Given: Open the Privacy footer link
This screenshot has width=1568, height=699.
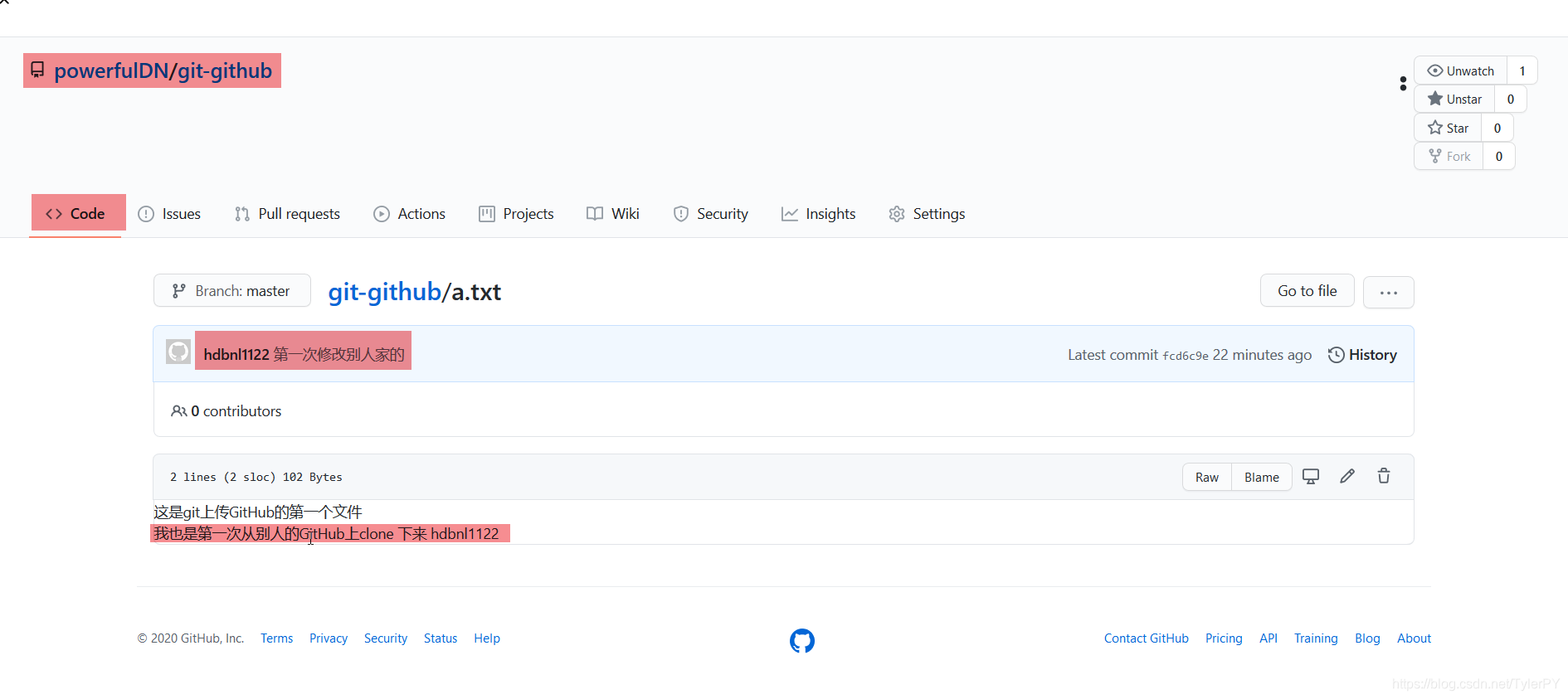Looking at the screenshot, I should pyautogui.click(x=329, y=638).
